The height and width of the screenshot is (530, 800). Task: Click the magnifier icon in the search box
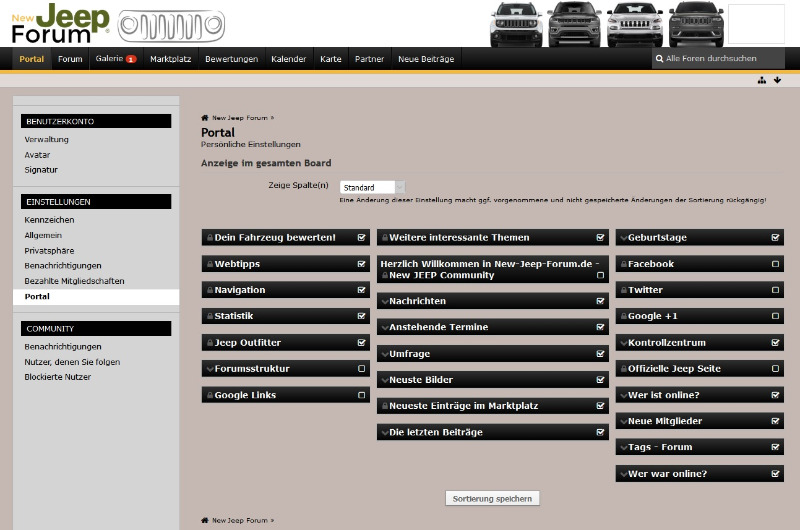(659, 59)
